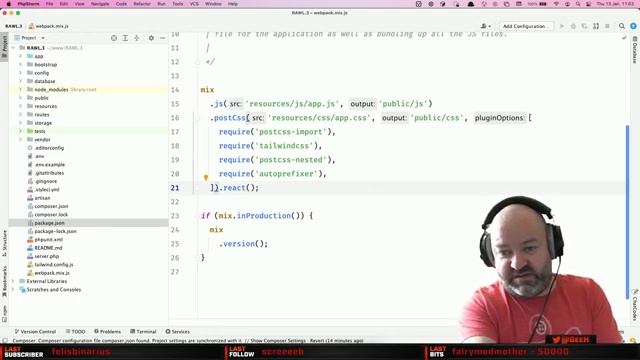Click RAWL.3 breadcrumb in navigation bar
Image resolution: width=640 pixels, height=360 pixels.
(13, 26)
